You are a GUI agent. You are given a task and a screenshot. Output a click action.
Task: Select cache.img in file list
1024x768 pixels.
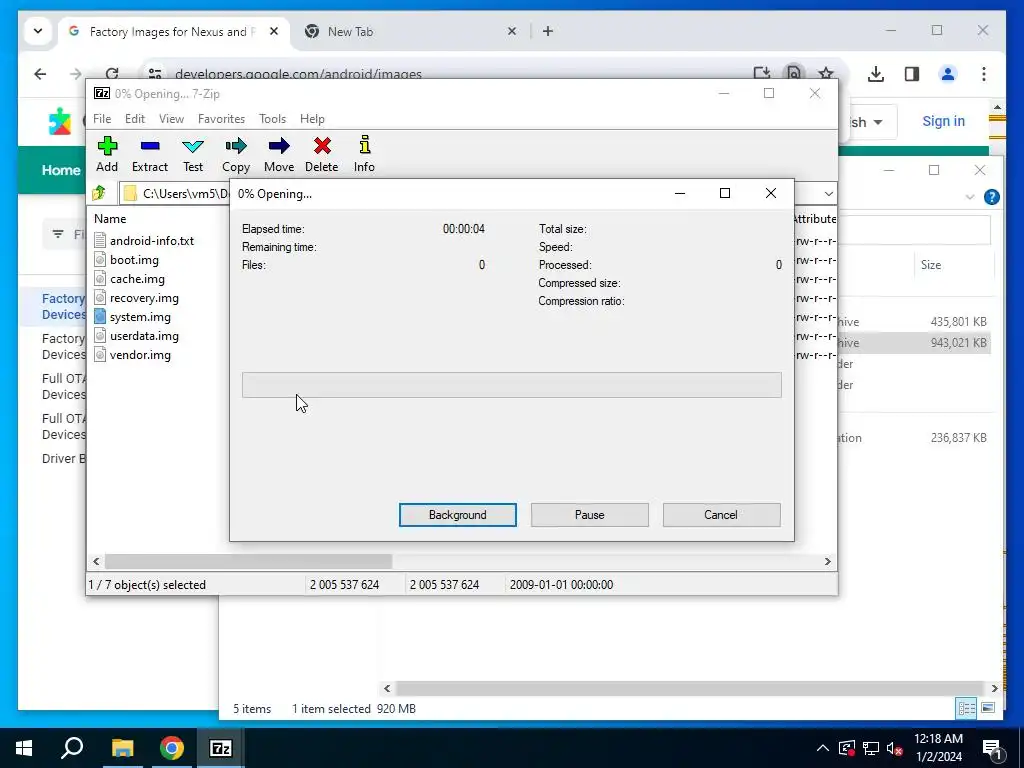point(137,279)
